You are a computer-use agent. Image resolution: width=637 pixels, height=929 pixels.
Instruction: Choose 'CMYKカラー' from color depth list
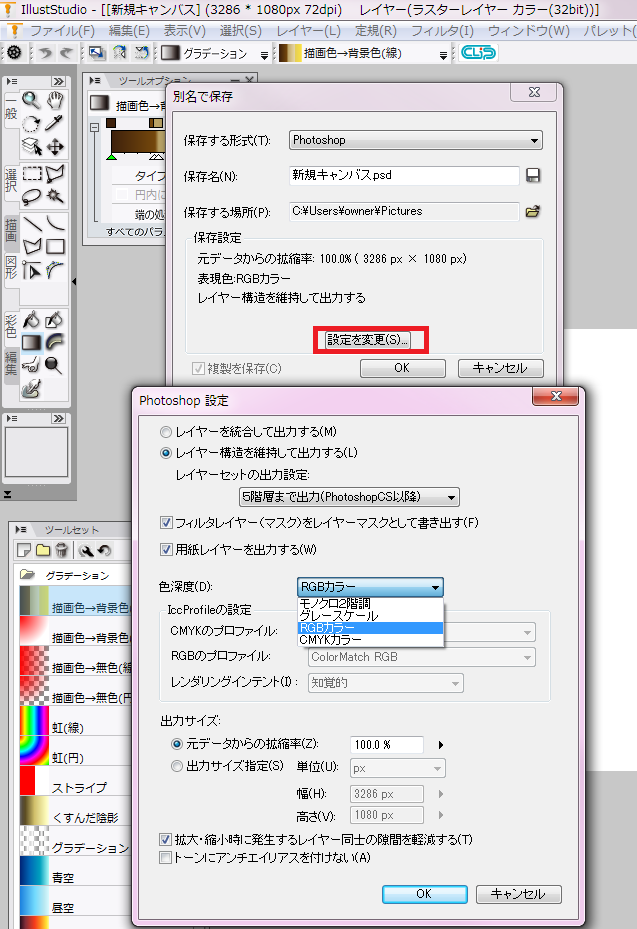tap(331, 640)
